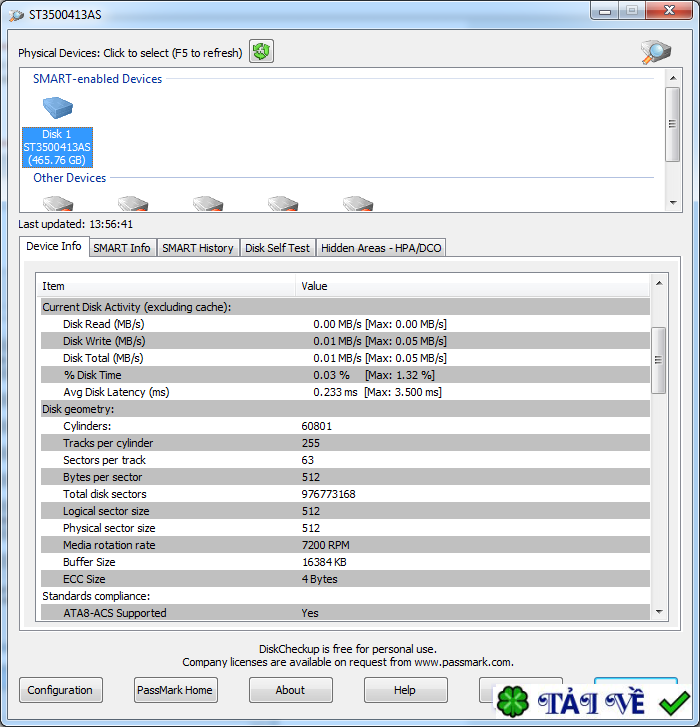Select the Avg Disk Latency (ms) row
Image resolution: width=700 pixels, height=727 pixels.
[x=345, y=392]
